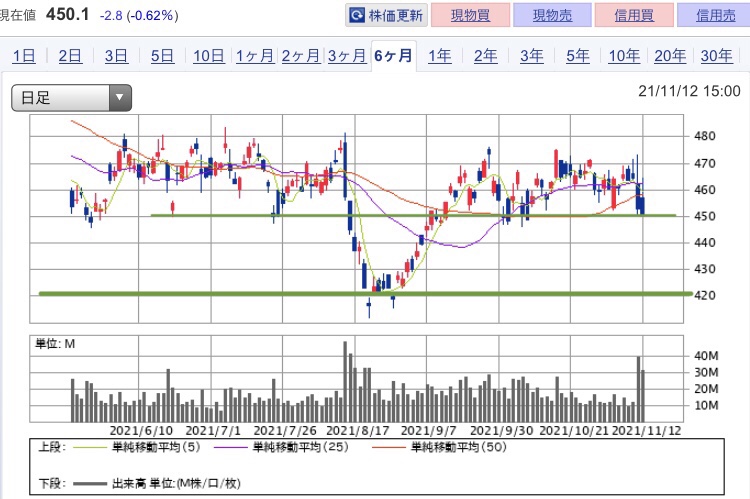Screen dimensions: 750x499
Task: Open the 信用売 margin sell link
Action: [x=715, y=15]
